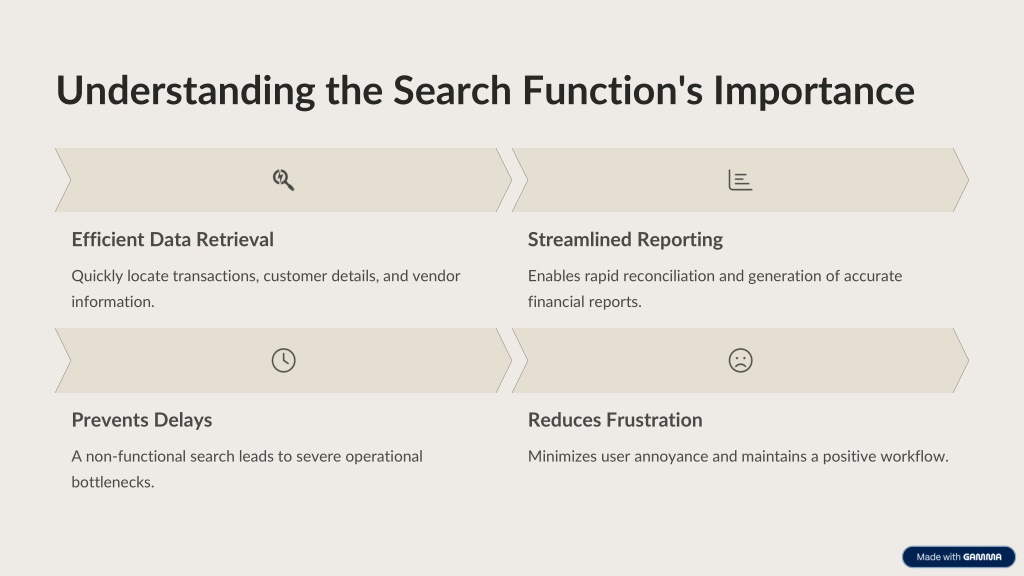Click the text about rapid reconciliation reports

click(714, 289)
